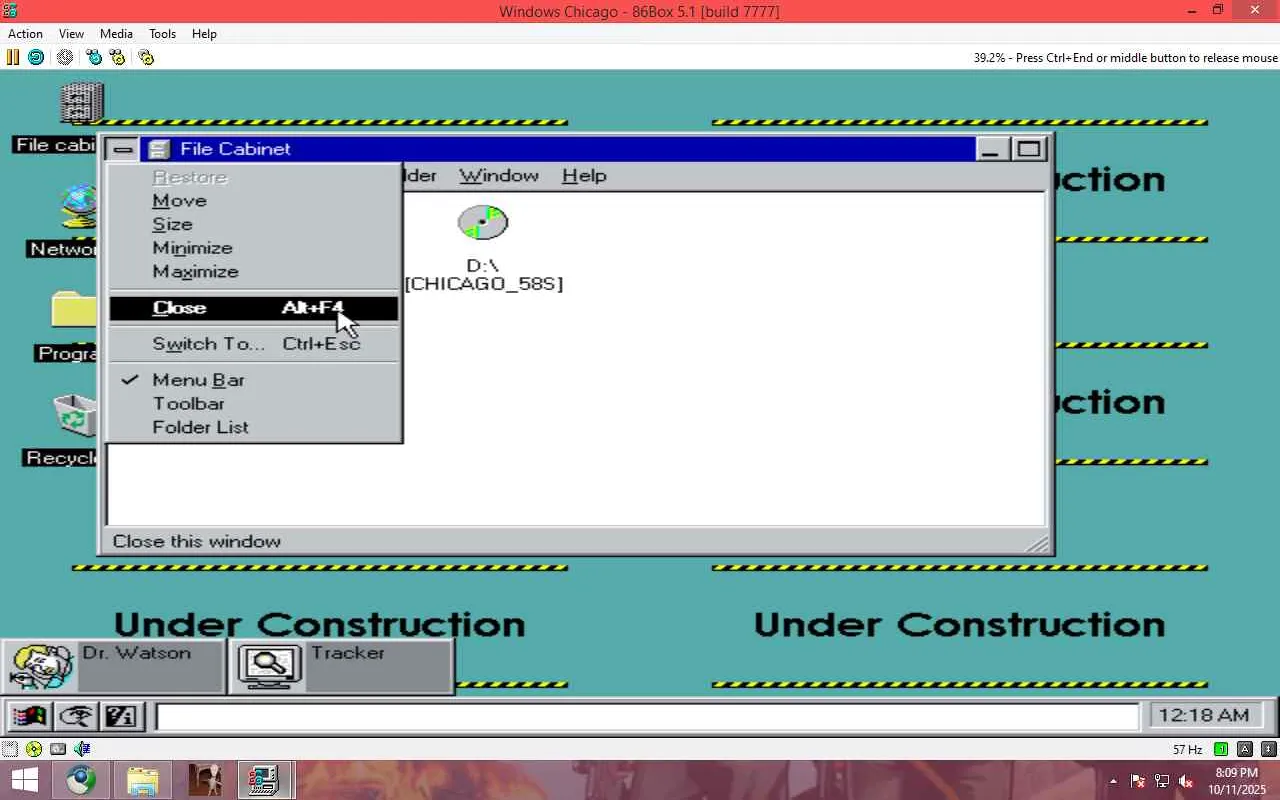
Task: Open 86Box settings from the toolbar icon
Action: 146,57
